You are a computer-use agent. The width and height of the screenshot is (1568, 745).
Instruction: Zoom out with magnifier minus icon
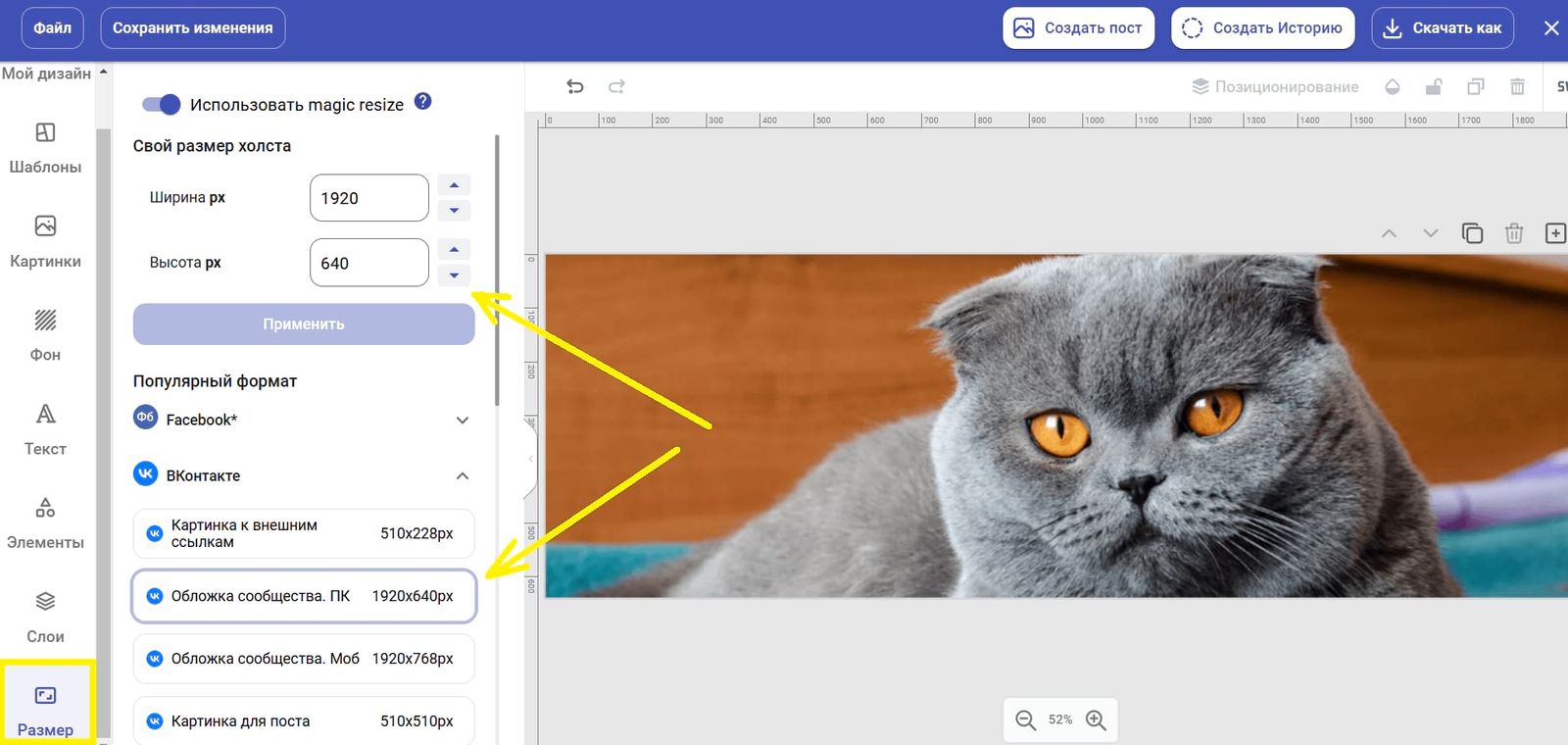(x=1025, y=720)
